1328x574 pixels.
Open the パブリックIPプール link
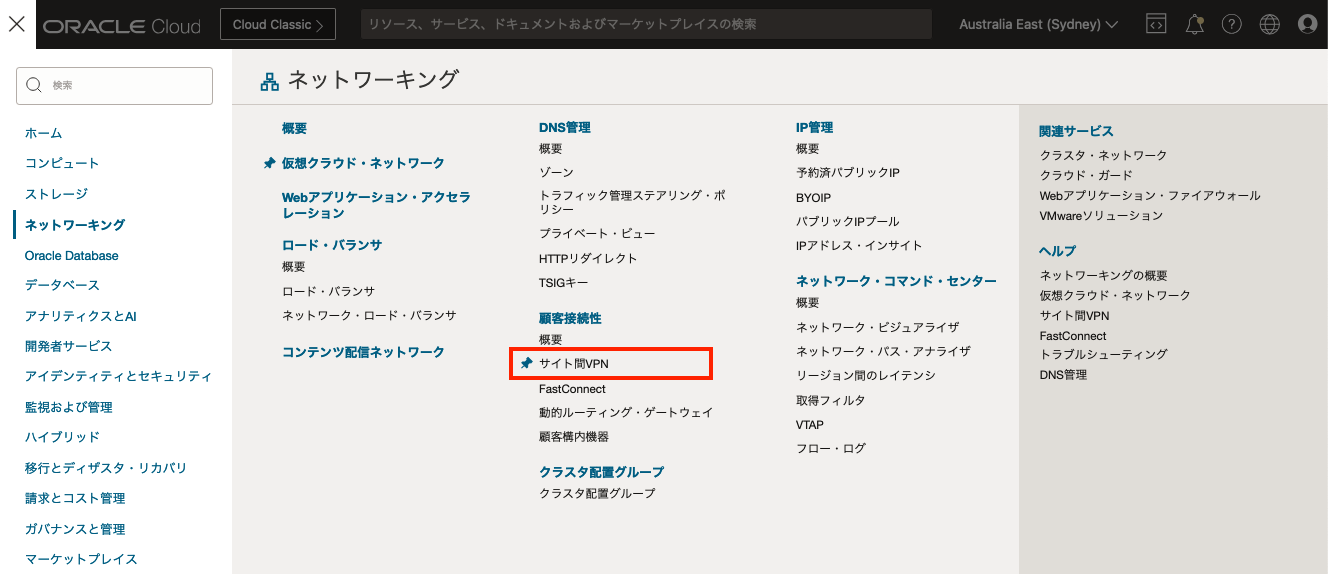coord(847,221)
